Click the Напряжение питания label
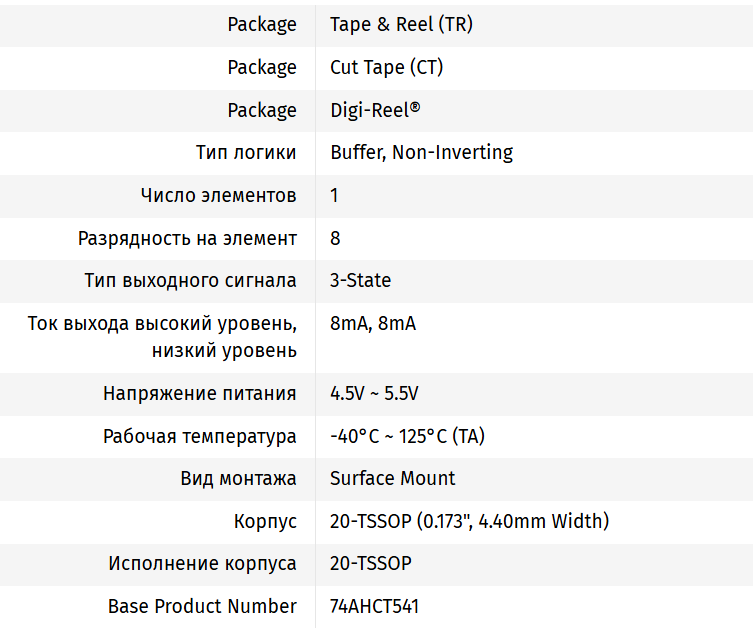The width and height of the screenshot is (753, 628). [200, 393]
